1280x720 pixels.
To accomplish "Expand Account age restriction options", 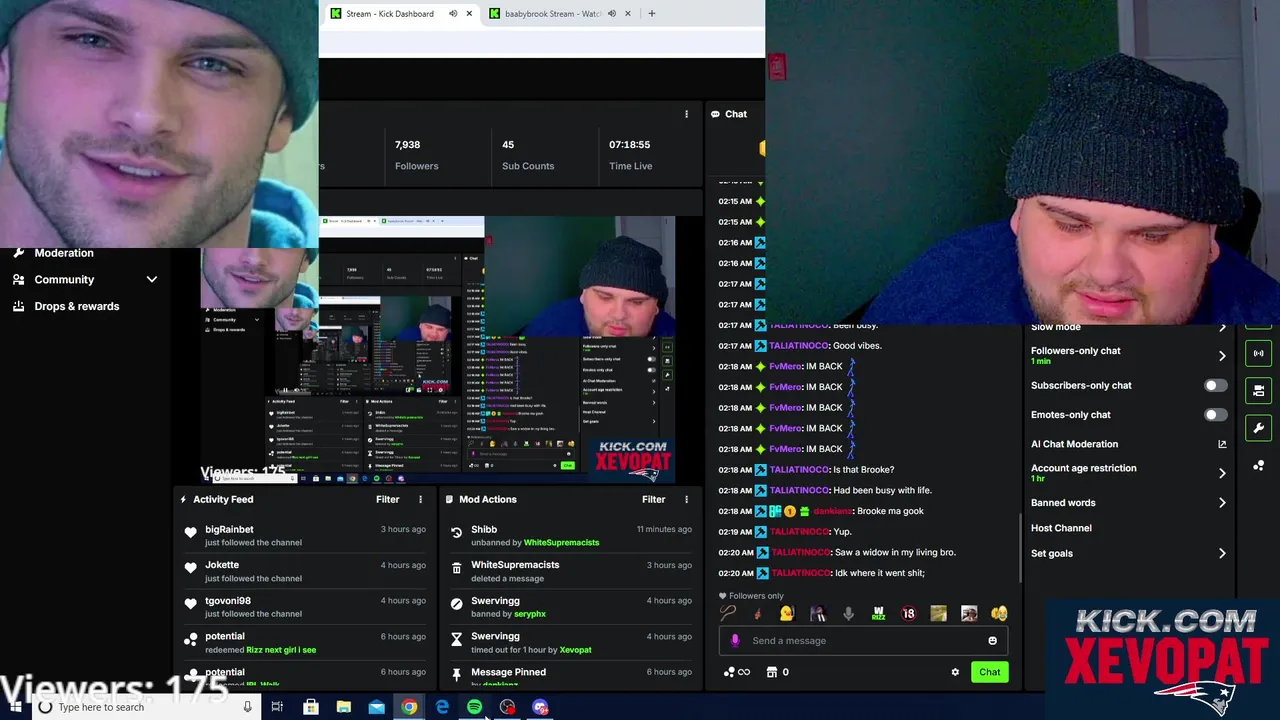I will pyautogui.click(x=1222, y=473).
